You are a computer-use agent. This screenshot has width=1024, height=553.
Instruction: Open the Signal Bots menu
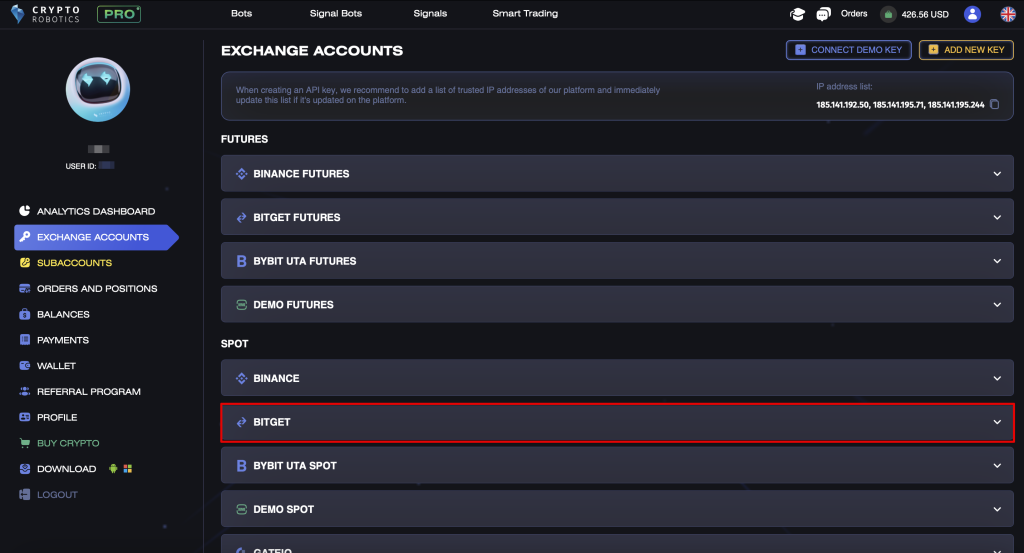[336, 13]
